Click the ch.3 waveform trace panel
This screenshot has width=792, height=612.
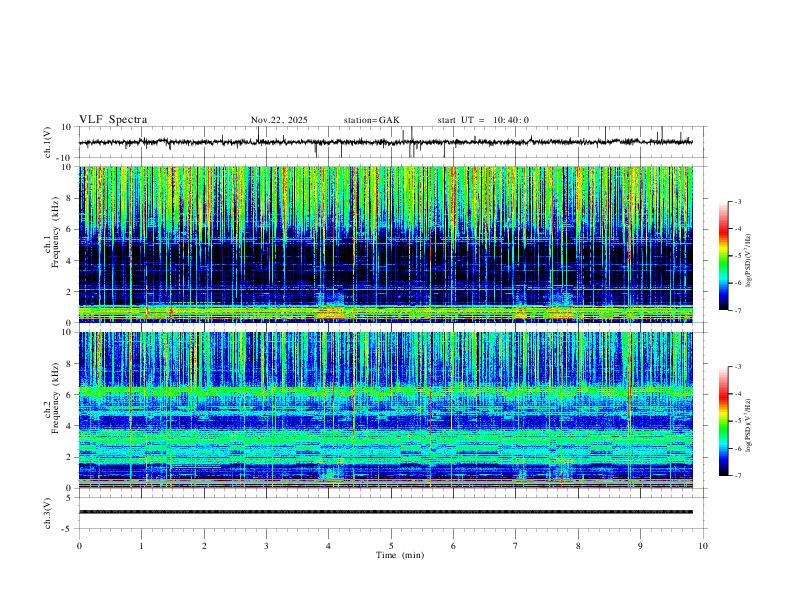(x=393, y=513)
